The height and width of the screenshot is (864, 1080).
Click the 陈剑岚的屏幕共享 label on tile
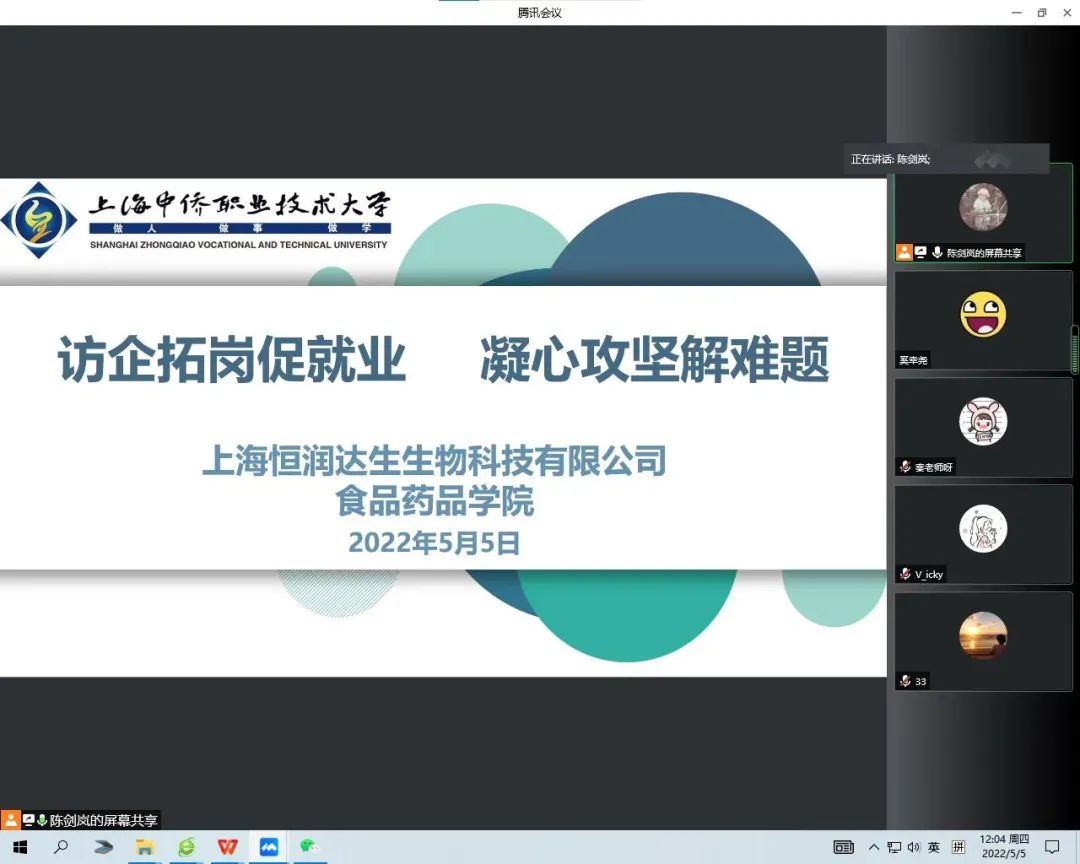coord(984,253)
